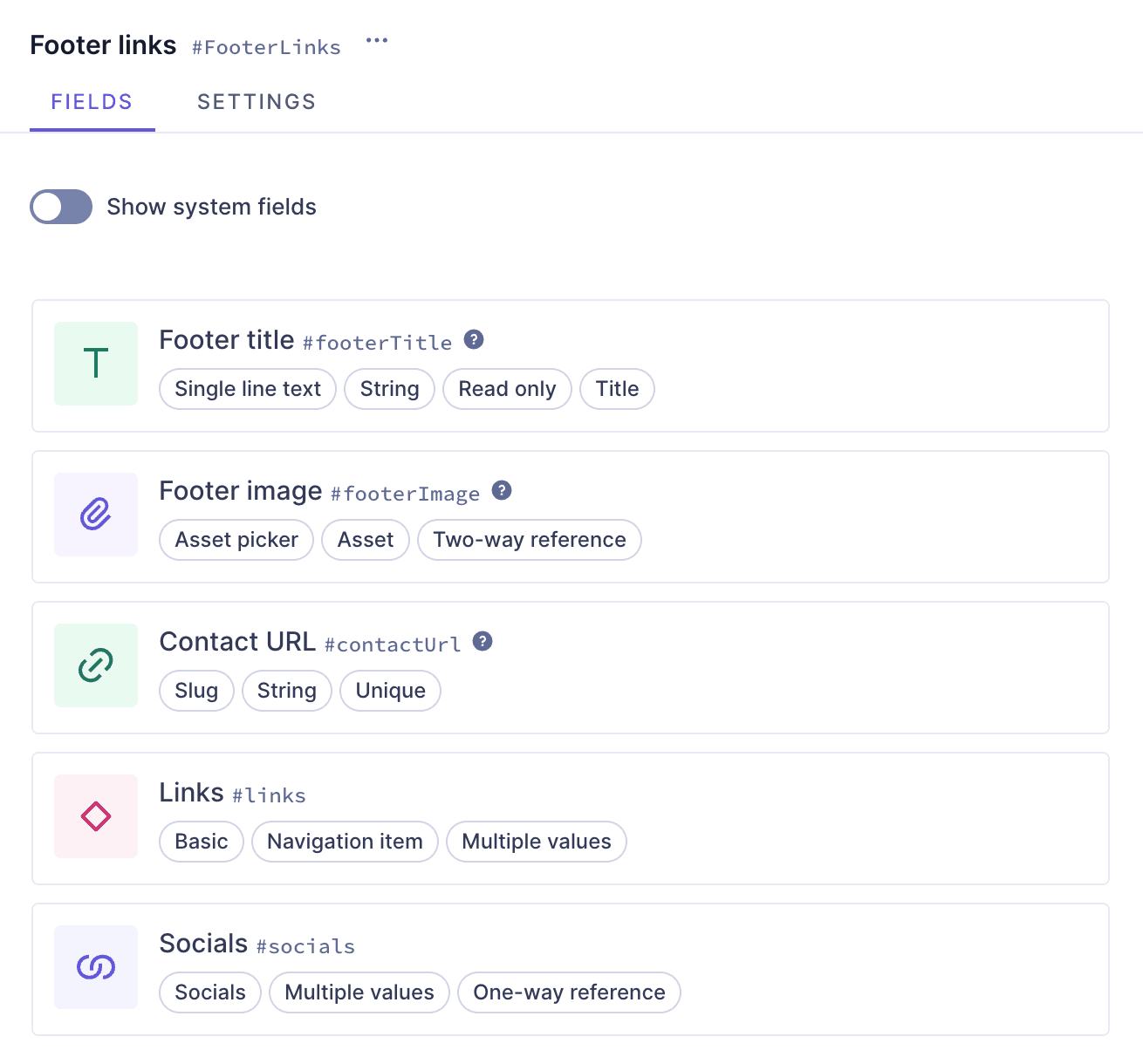Click help icon next to #contactUrl
This screenshot has height=1064, width=1143.
click(483, 641)
